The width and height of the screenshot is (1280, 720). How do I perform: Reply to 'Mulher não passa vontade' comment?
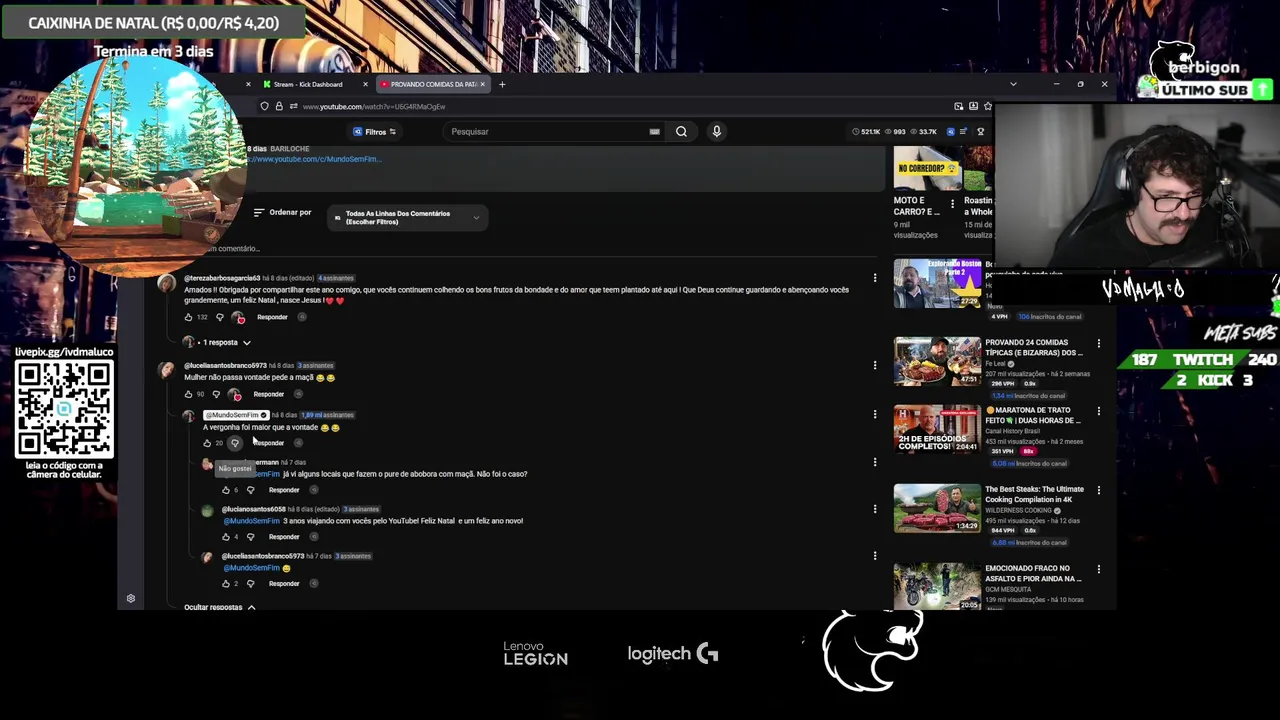268,394
